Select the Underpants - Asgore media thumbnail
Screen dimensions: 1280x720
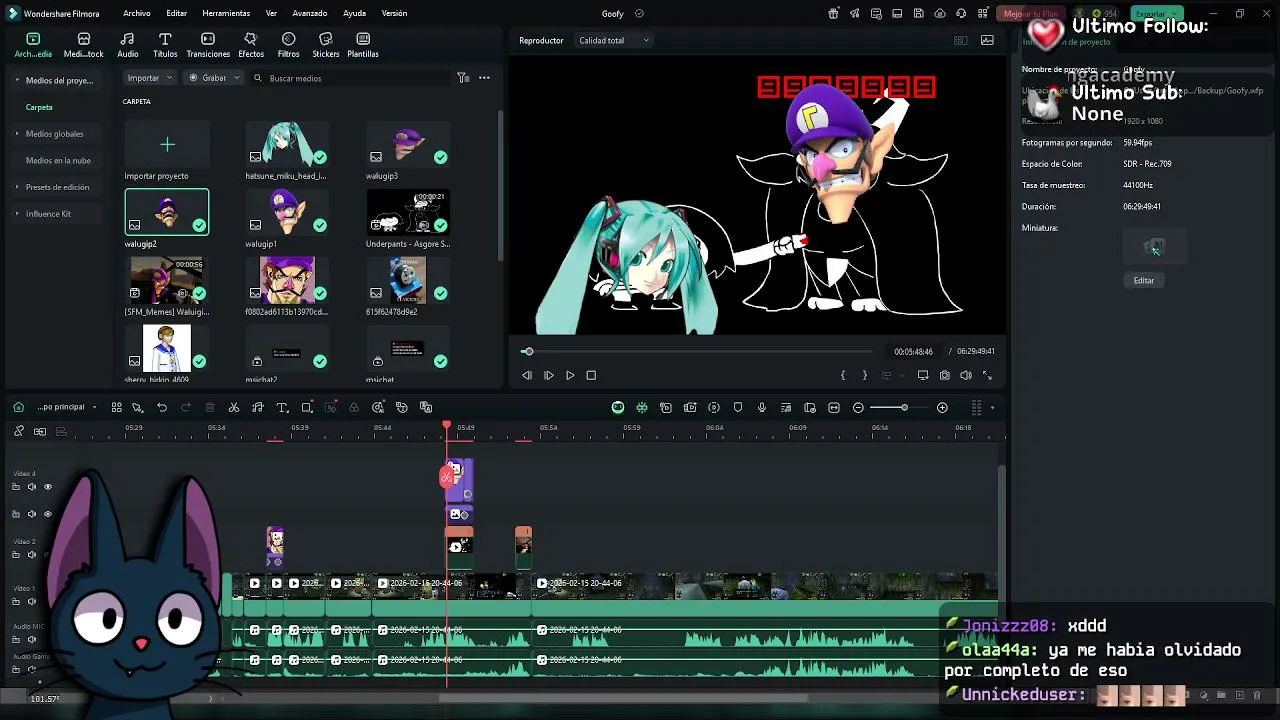click(407, 212)
